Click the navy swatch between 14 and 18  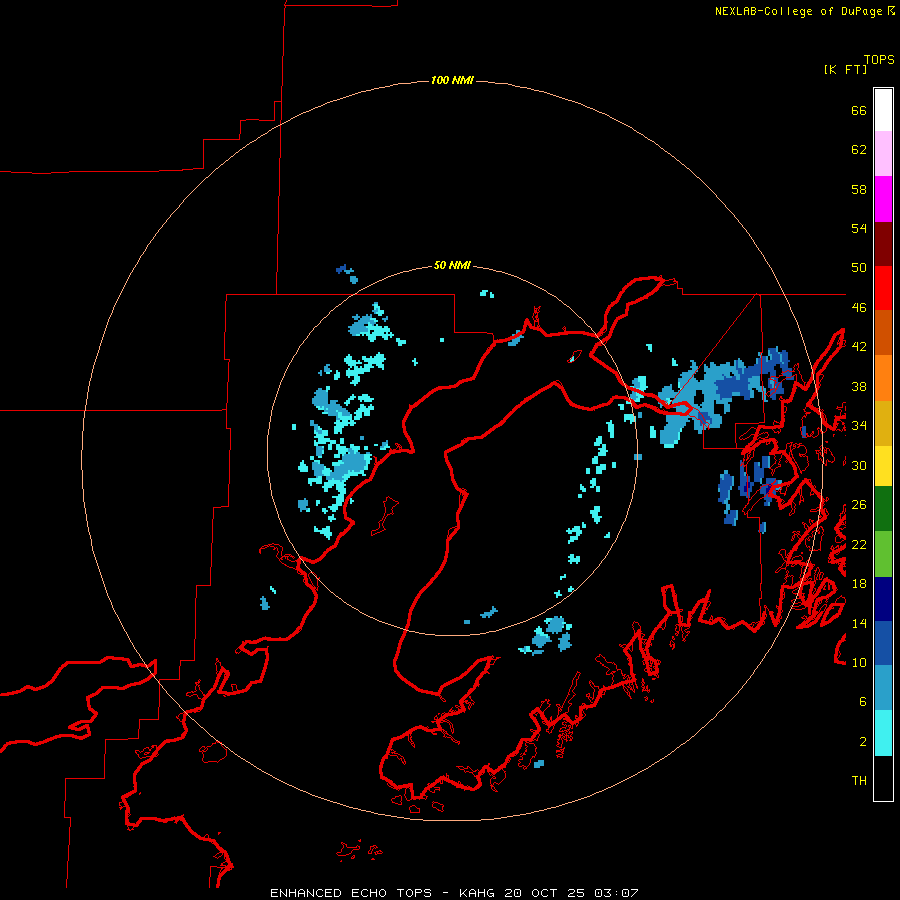coord(883,599)
